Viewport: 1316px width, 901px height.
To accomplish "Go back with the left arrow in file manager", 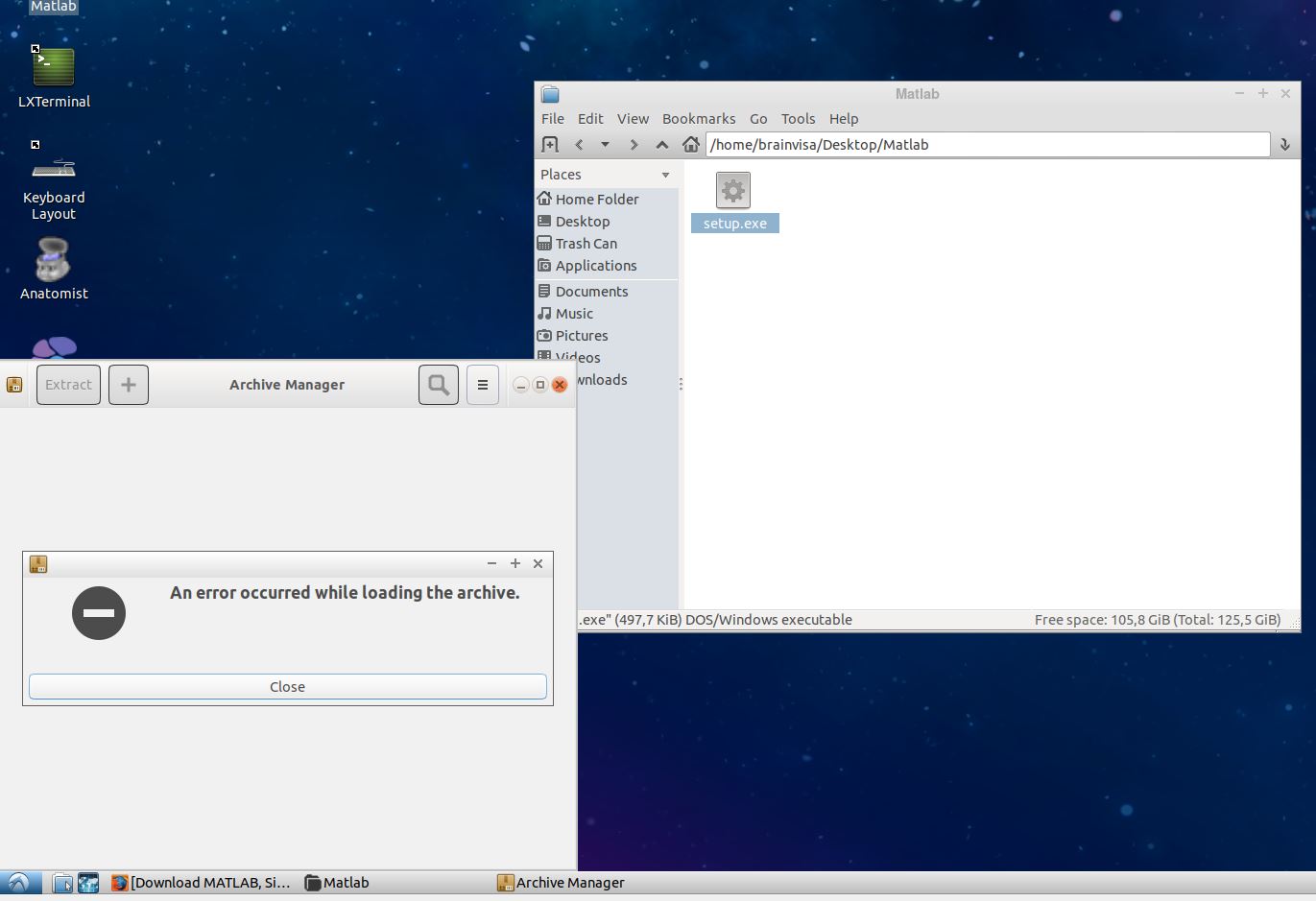I will click(x=579, y=145).
